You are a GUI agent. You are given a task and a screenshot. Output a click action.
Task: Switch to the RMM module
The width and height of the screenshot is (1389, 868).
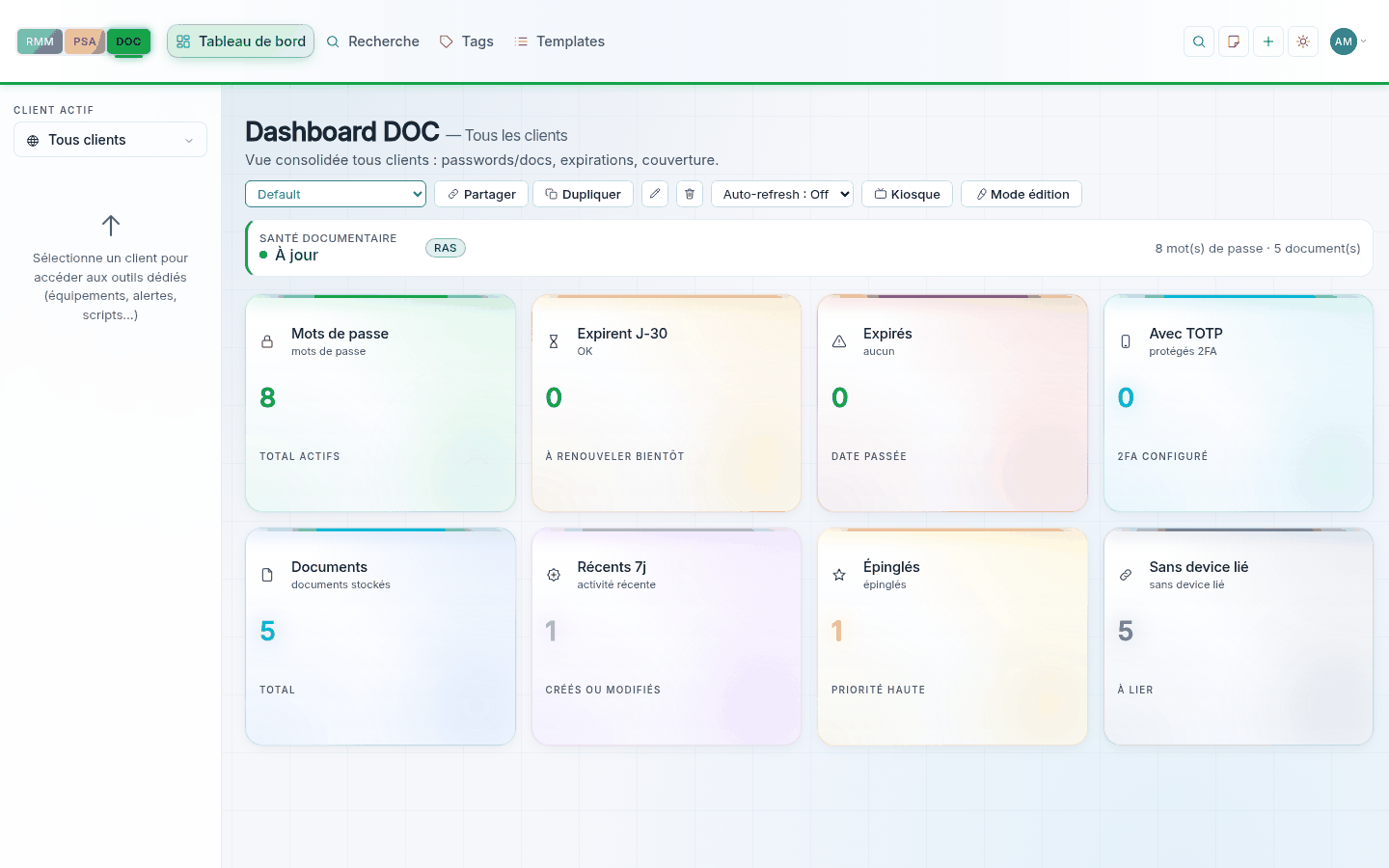point(40,41)
